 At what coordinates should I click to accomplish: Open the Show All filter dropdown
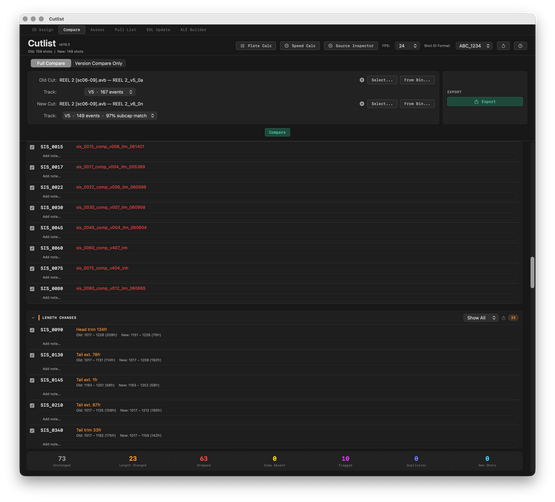(481, 318)
